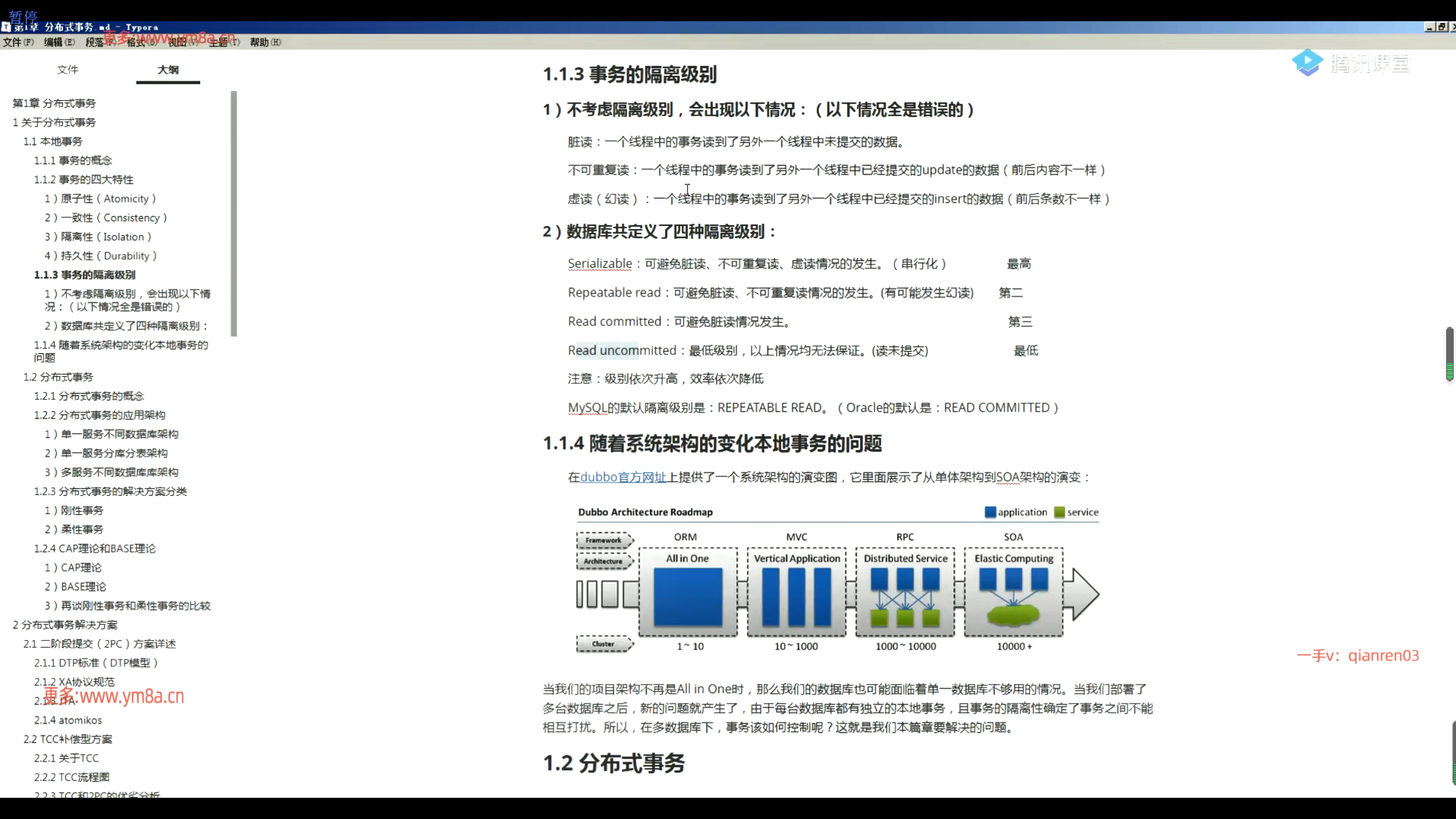This screenshot has width=1456, height=819.
Task: Open the dubbo官方网址 hyperlink
Action: [x=623, y=477]
